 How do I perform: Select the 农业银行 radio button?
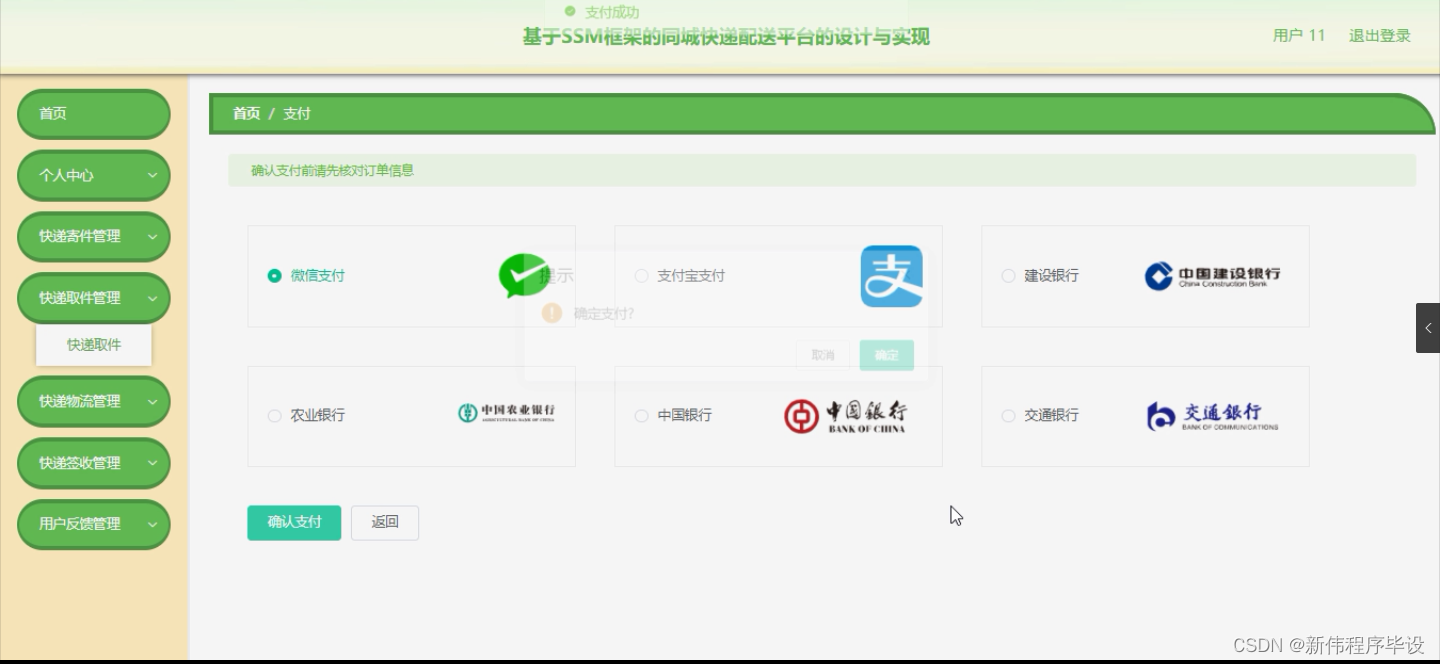click(x=274, y=416)
